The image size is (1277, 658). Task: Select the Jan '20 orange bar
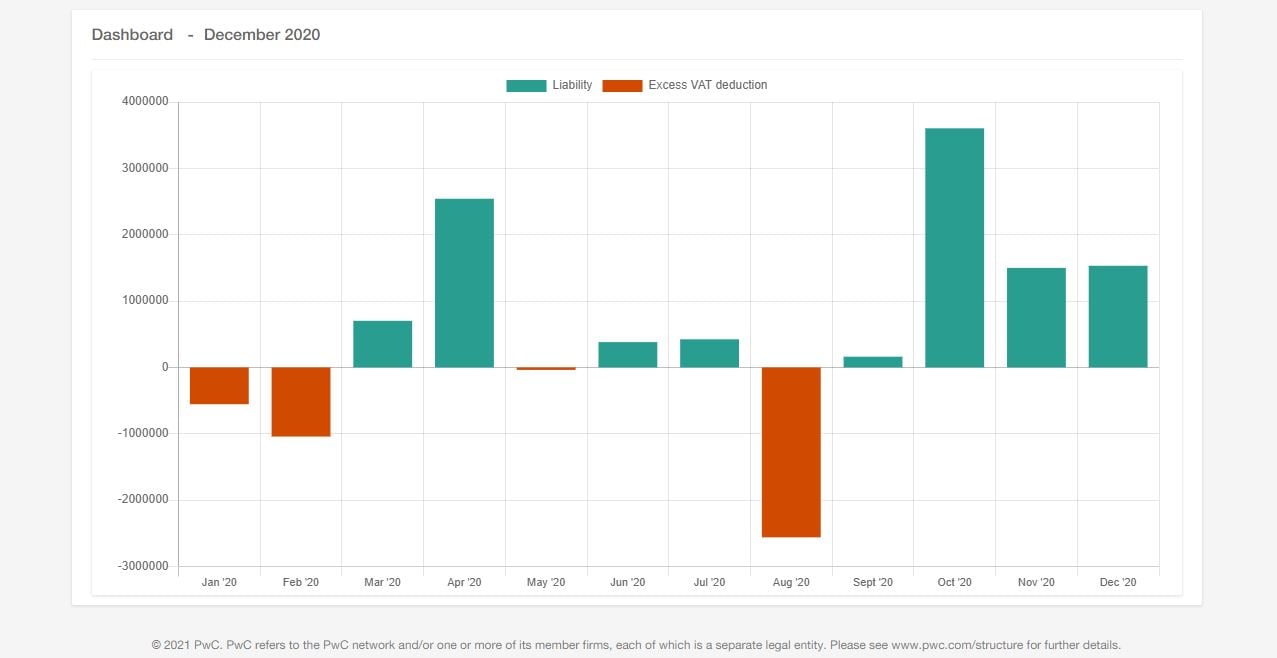click(x=219, y=385)
